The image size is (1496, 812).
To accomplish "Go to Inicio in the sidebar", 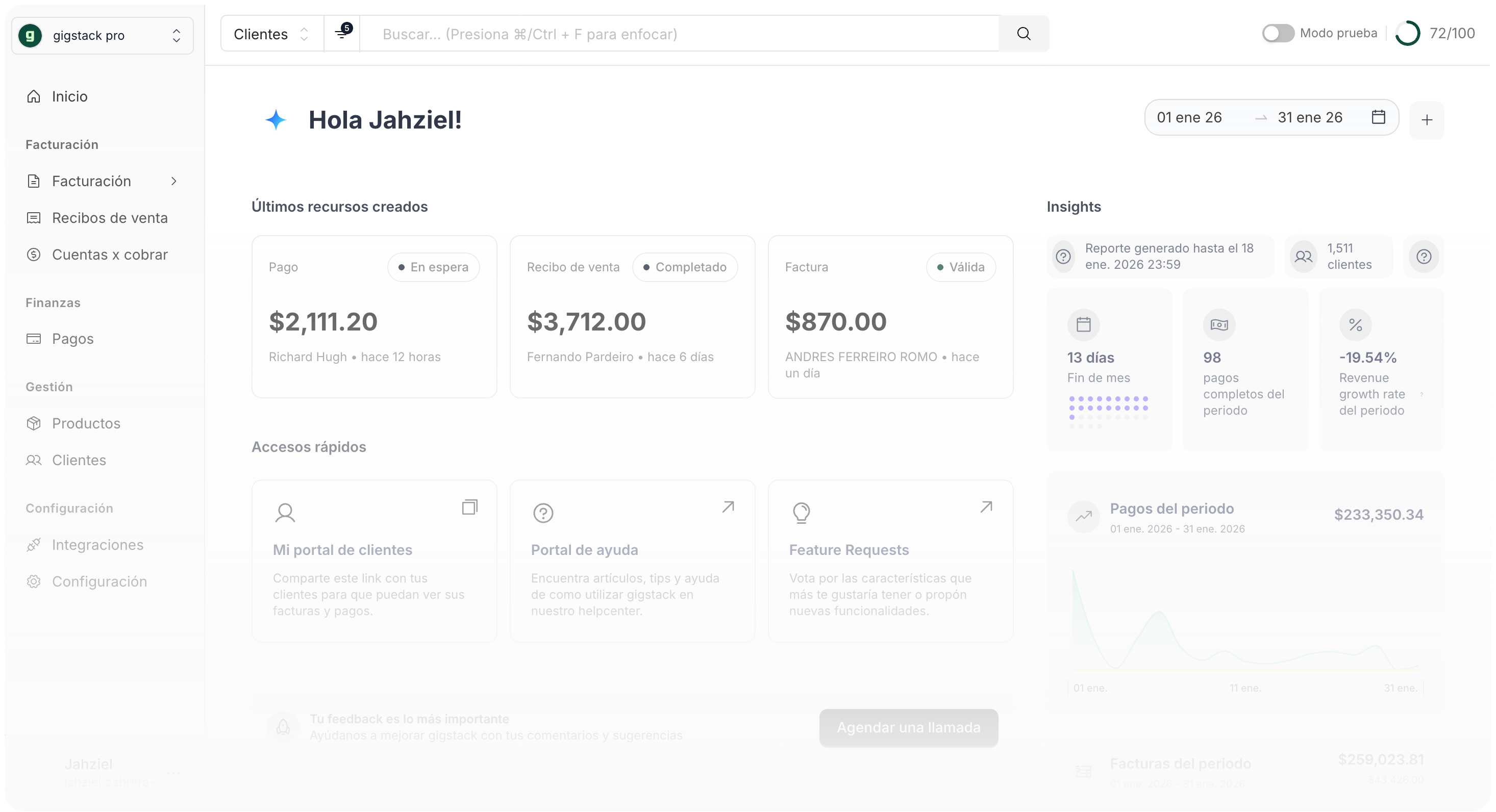I will (x=70, y=96).
